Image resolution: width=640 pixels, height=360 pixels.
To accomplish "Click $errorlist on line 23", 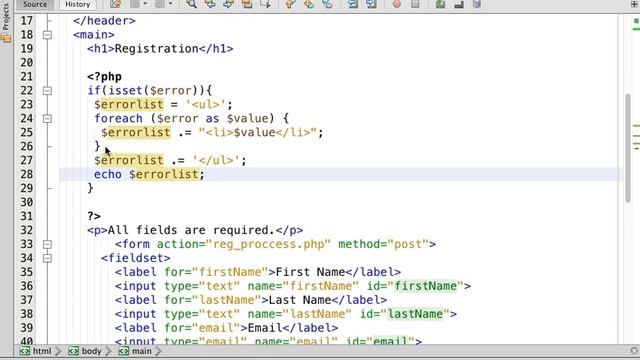I will (129, 104).
